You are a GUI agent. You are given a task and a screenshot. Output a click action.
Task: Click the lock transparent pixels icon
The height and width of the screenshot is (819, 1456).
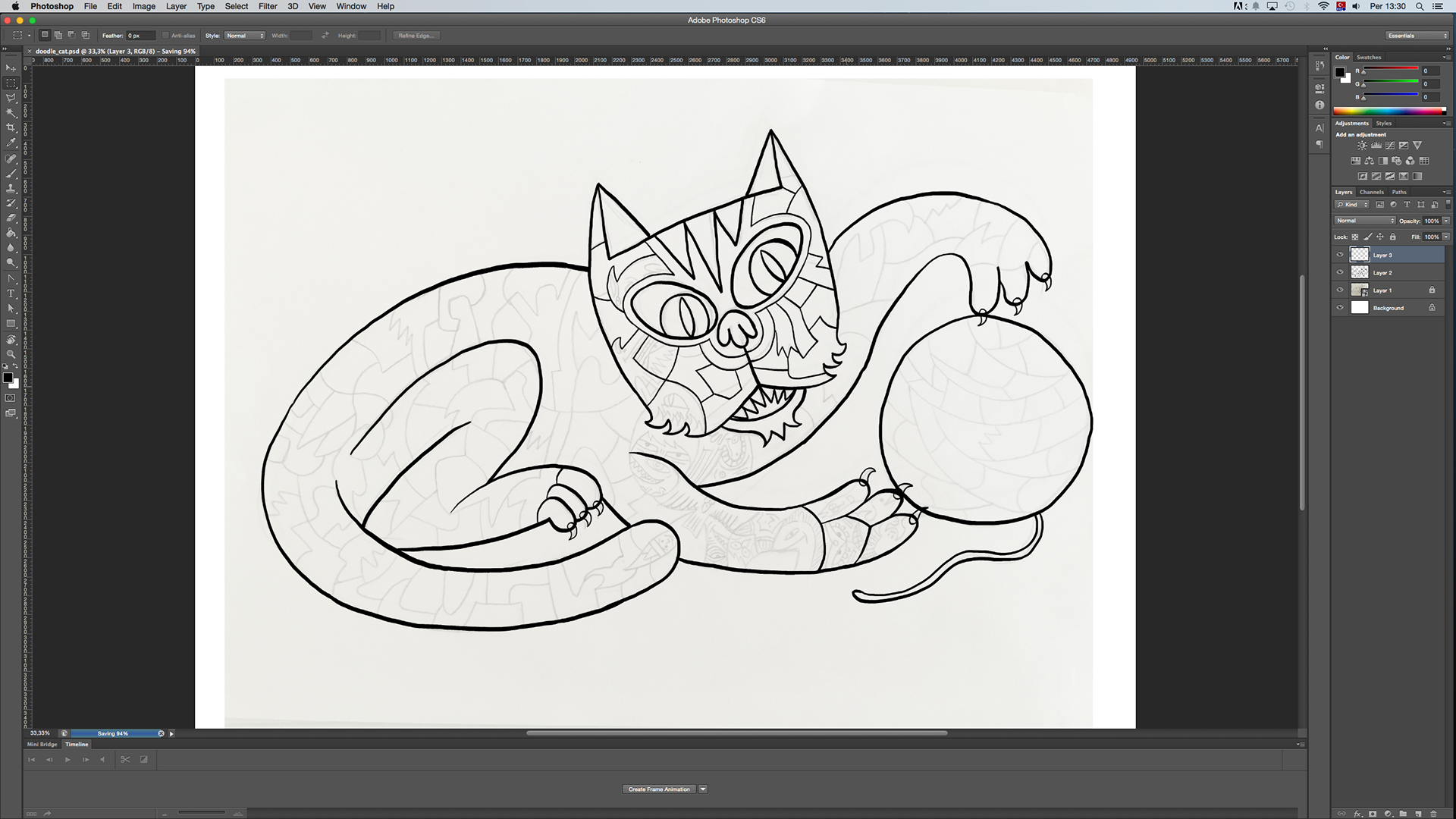(x=1355, y=237)
